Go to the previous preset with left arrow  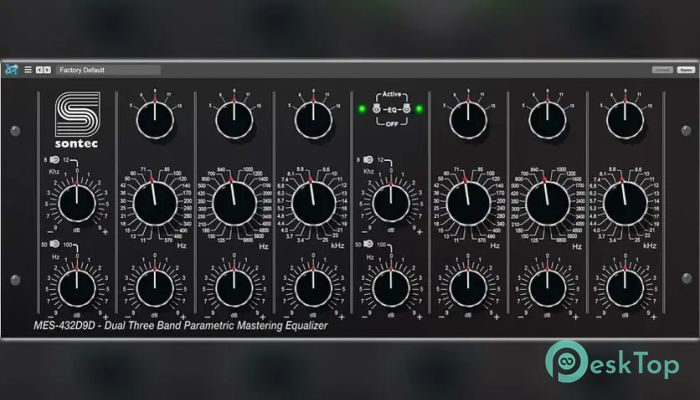[x=38, y=70]
